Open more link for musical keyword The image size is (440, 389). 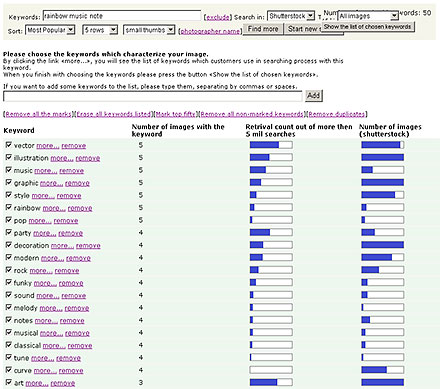(x=51, y=333)
